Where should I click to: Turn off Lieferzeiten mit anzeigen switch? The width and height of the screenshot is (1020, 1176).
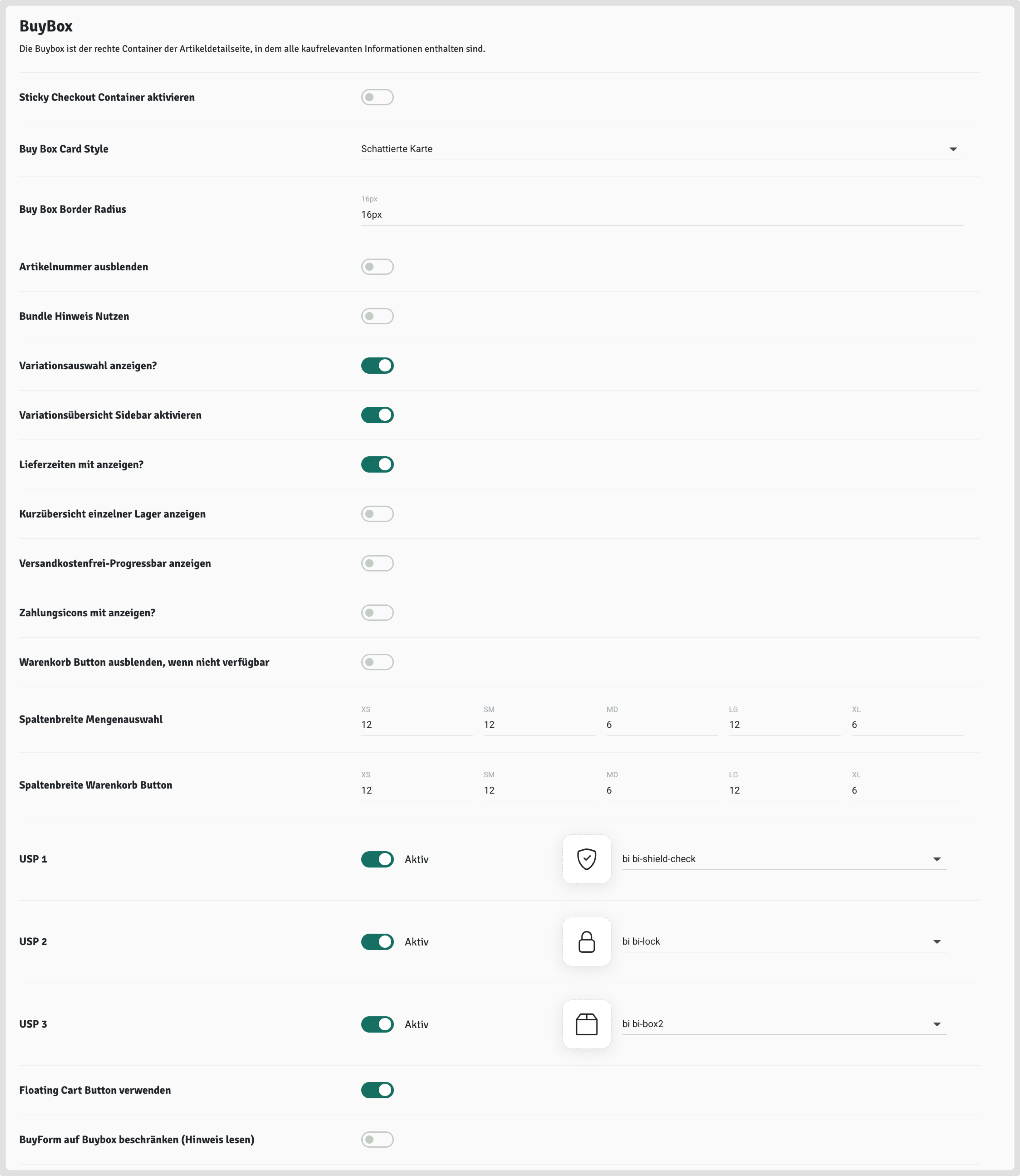tap(377, 465)
